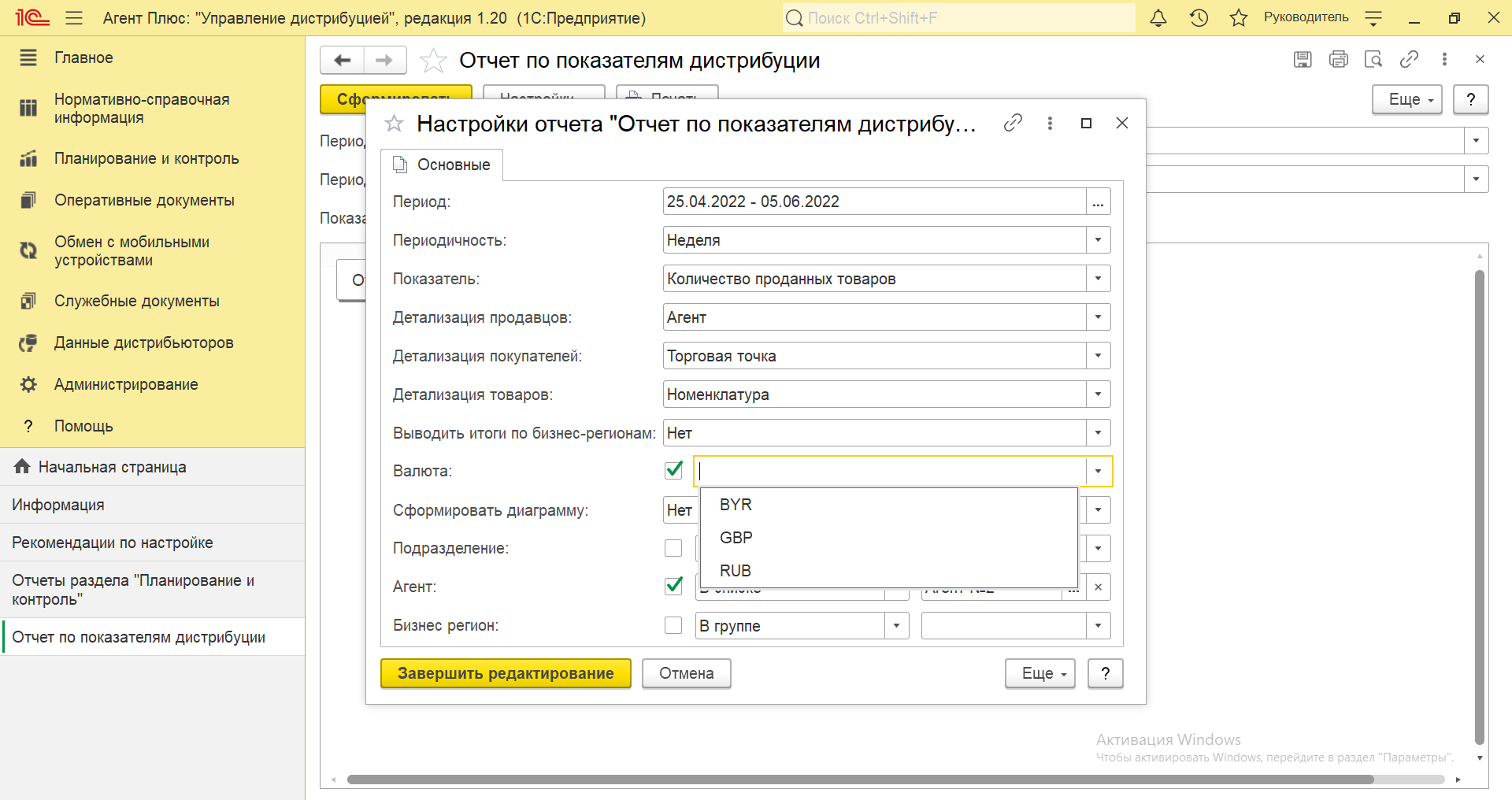Open period picker ellipsis button
The width and height of the screenshot is (1512, 800).
pos(1098,202)
